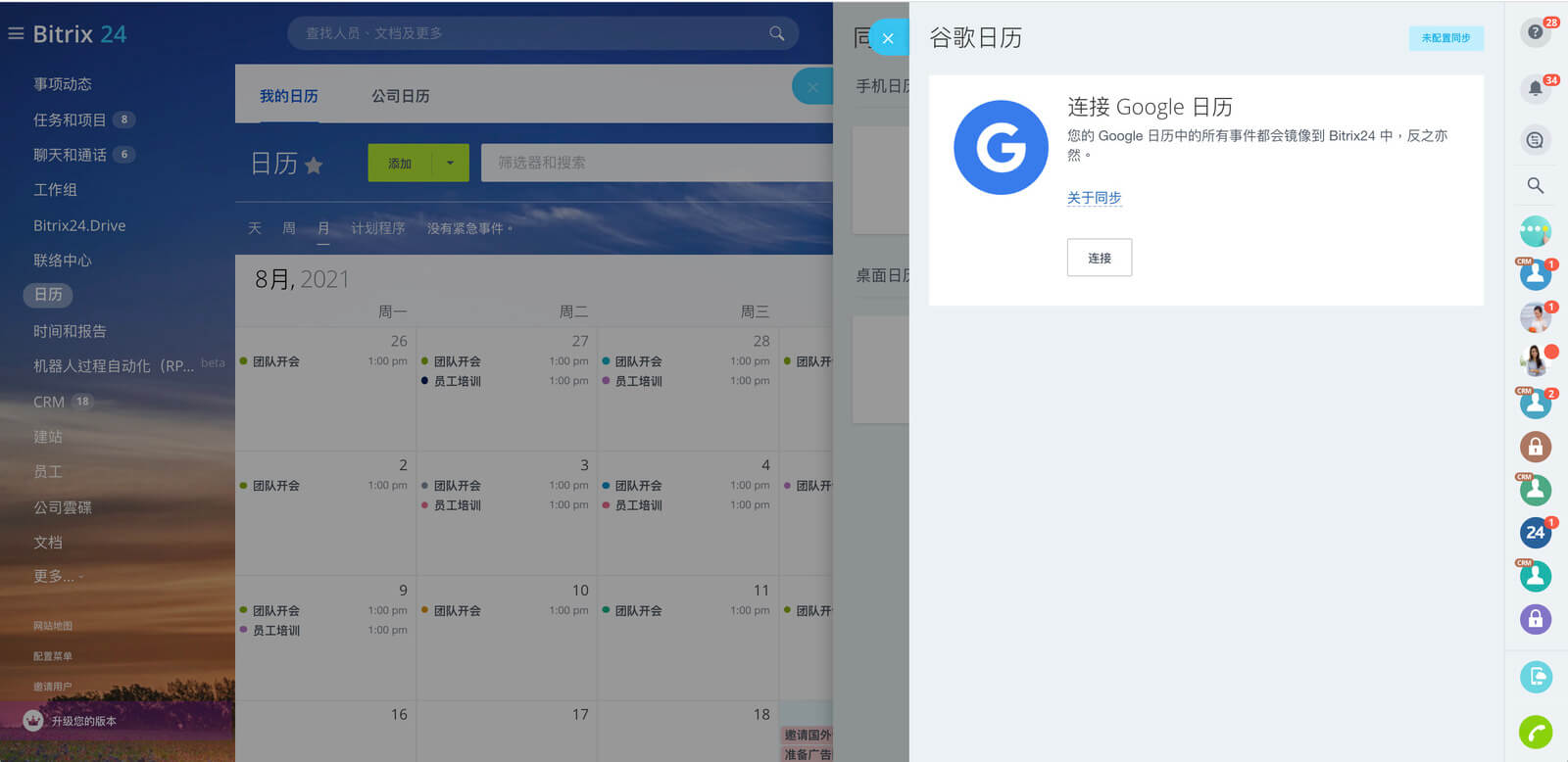Screen dimensions: 1568x762
Task: Close the Google calendar panel with X
Action: pyautogui.click(x=888, y=38)
